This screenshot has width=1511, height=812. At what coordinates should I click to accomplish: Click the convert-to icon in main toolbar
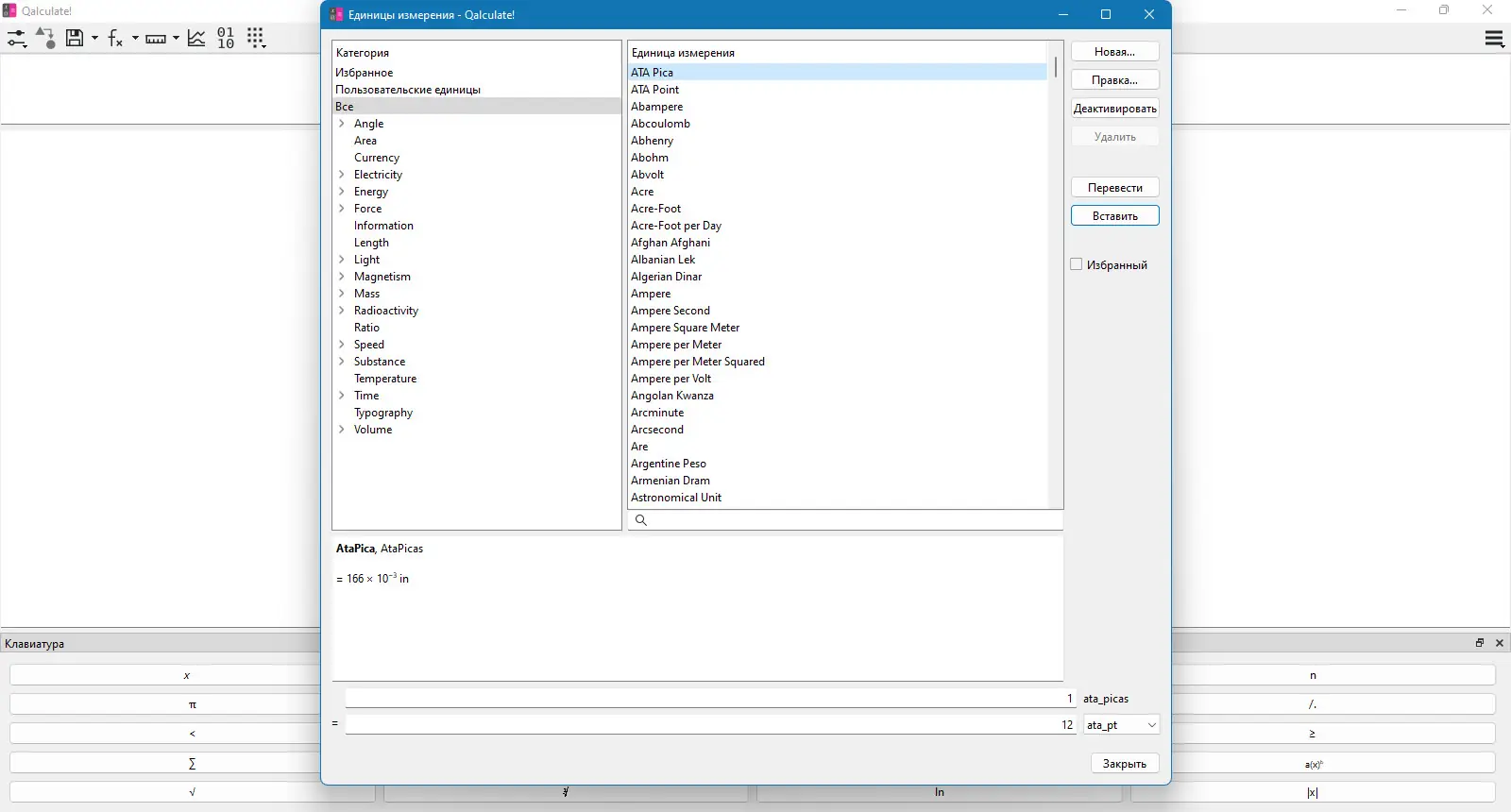coord(44,38)
